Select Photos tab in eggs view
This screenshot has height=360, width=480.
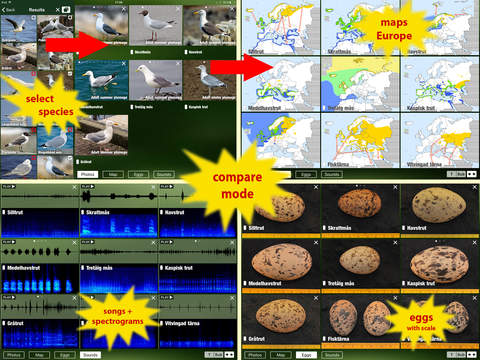[255, 355]
